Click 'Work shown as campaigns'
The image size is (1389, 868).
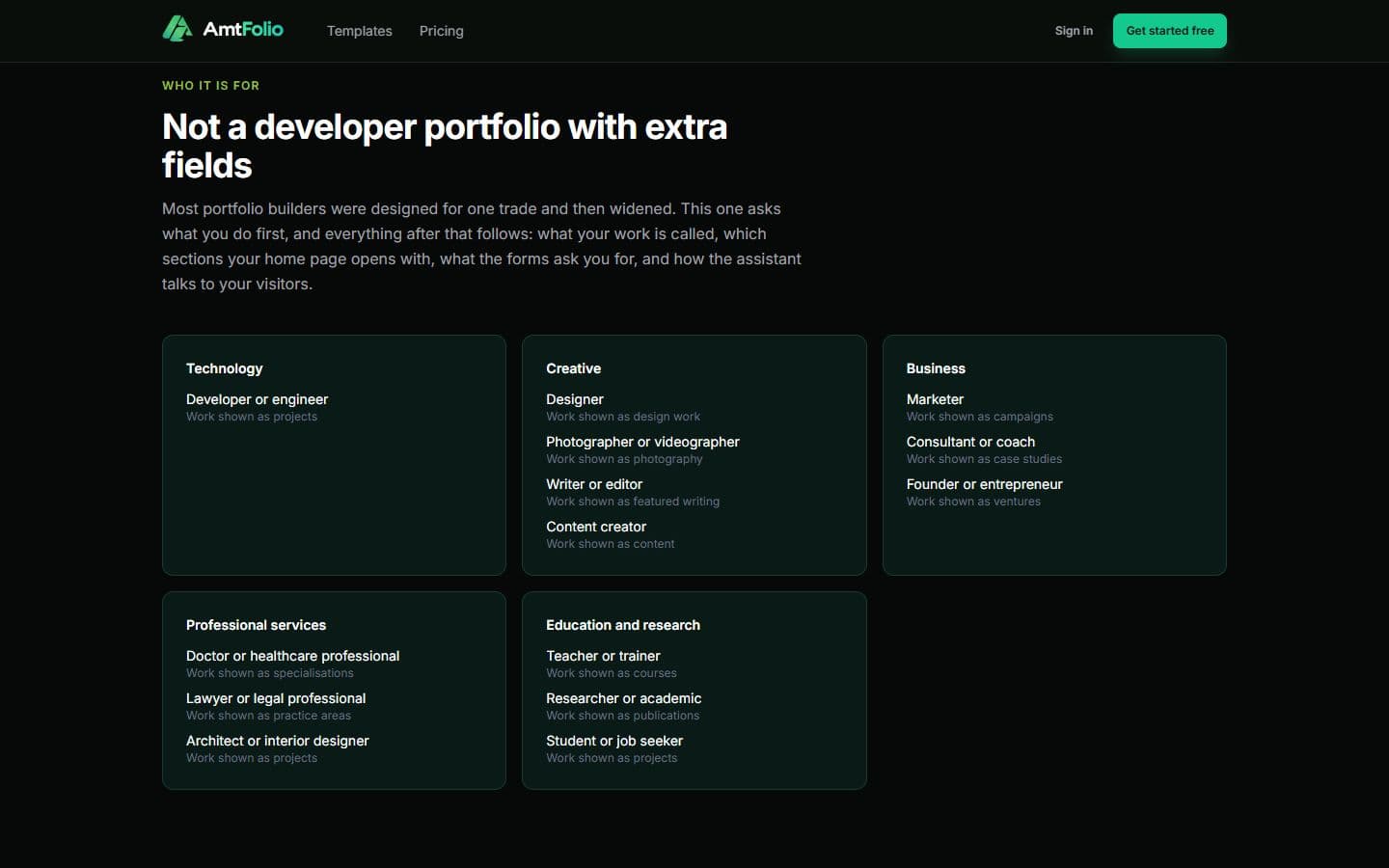980,417
